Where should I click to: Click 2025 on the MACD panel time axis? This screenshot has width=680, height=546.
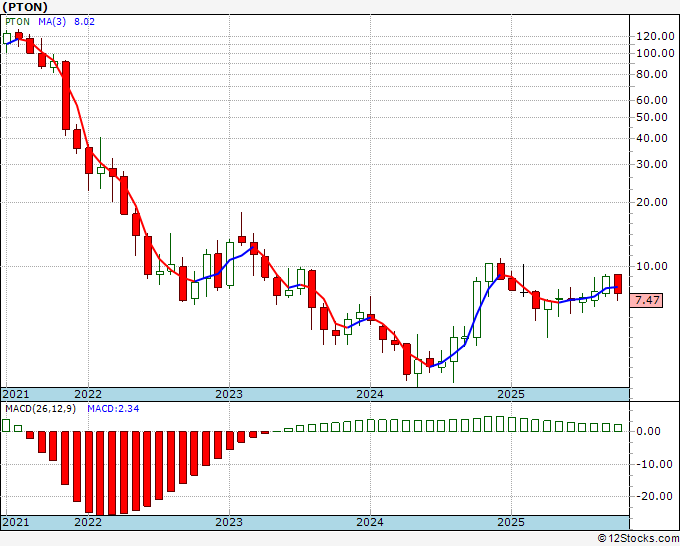511,522
